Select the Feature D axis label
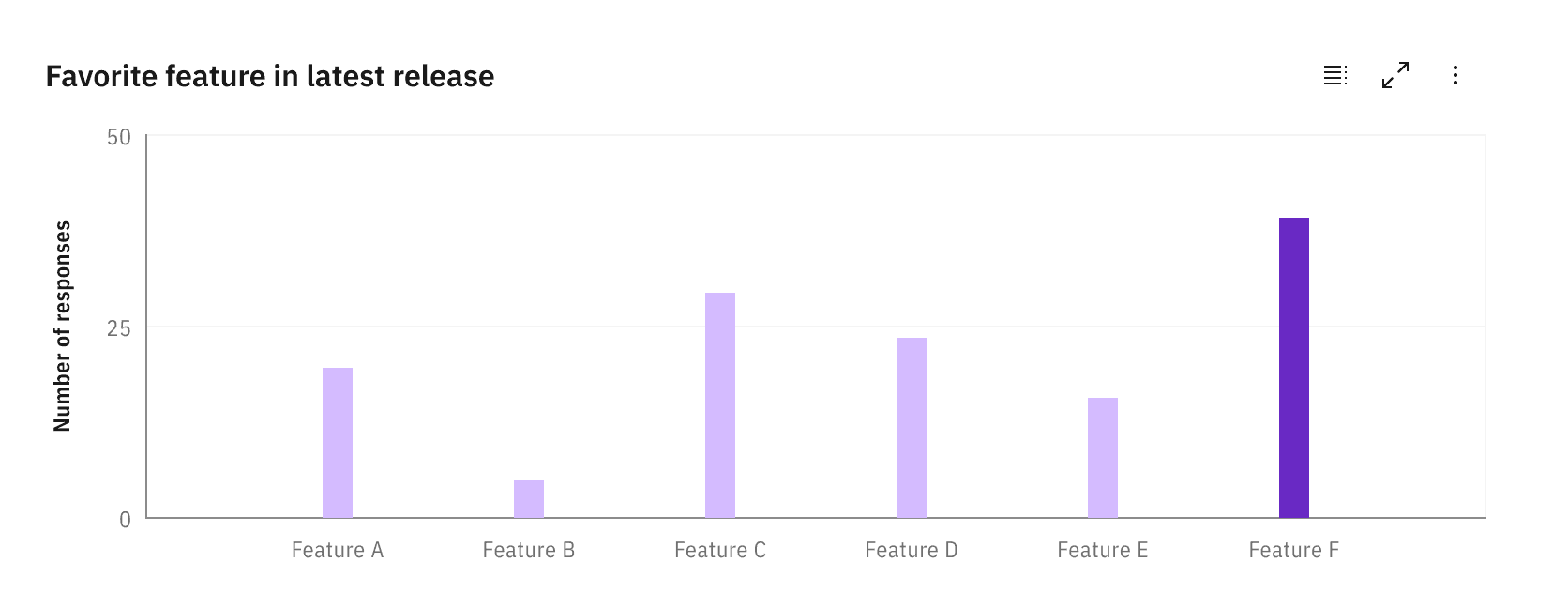This screenshot has height=608, width=1568. pos(912,550)
